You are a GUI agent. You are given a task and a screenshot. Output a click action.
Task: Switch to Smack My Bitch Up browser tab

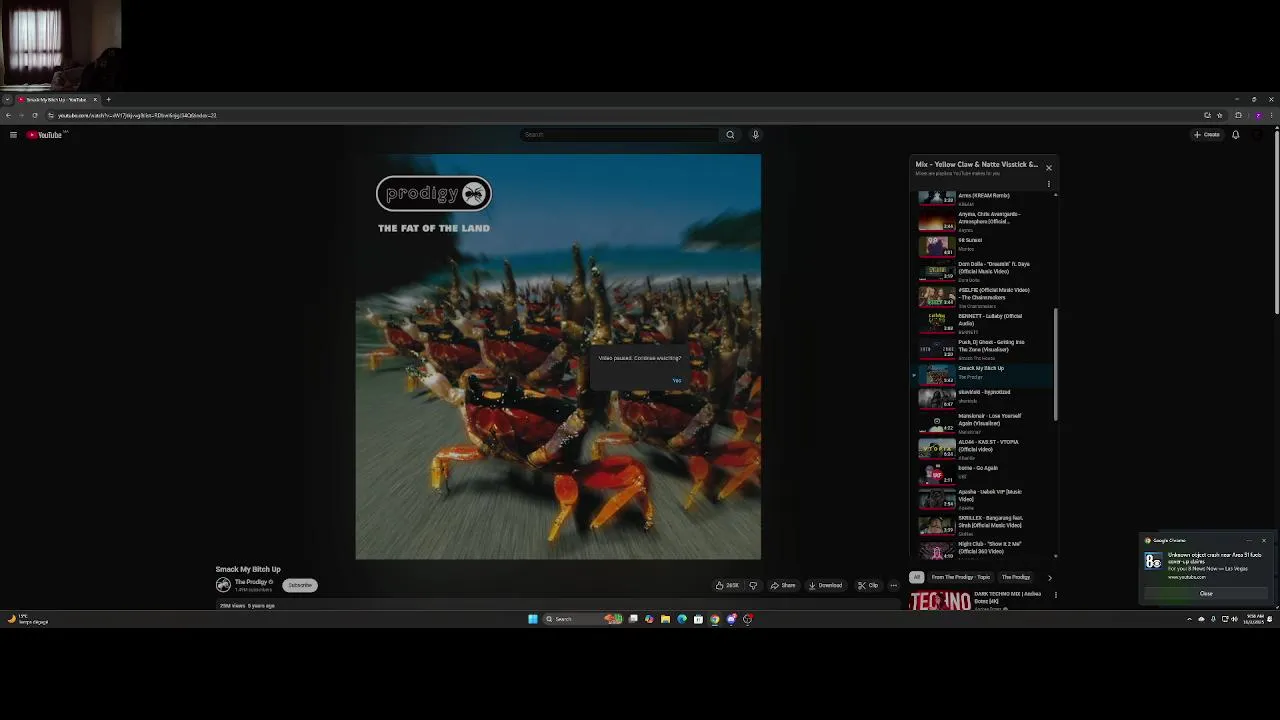pos(57,99)
